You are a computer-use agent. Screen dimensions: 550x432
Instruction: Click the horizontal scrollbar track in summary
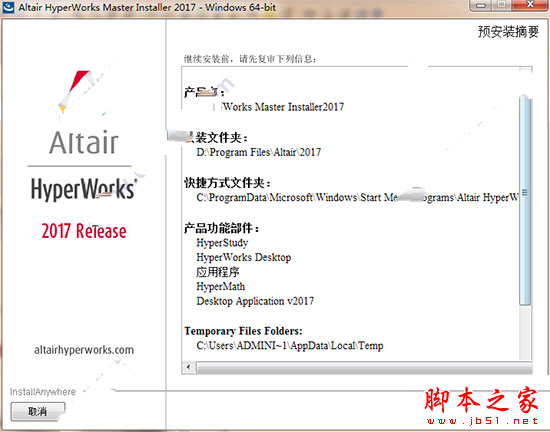(x=364, y=367)
